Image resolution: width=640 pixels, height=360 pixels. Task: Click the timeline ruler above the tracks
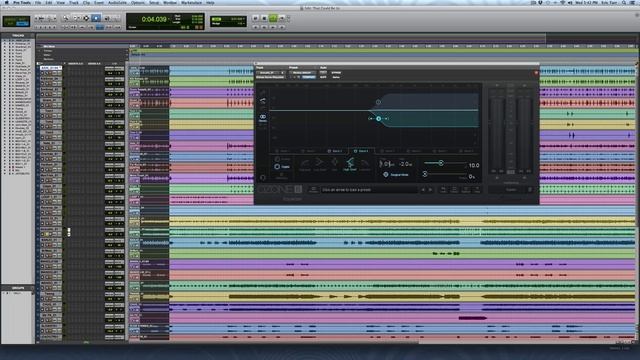[x=383, y=46]
